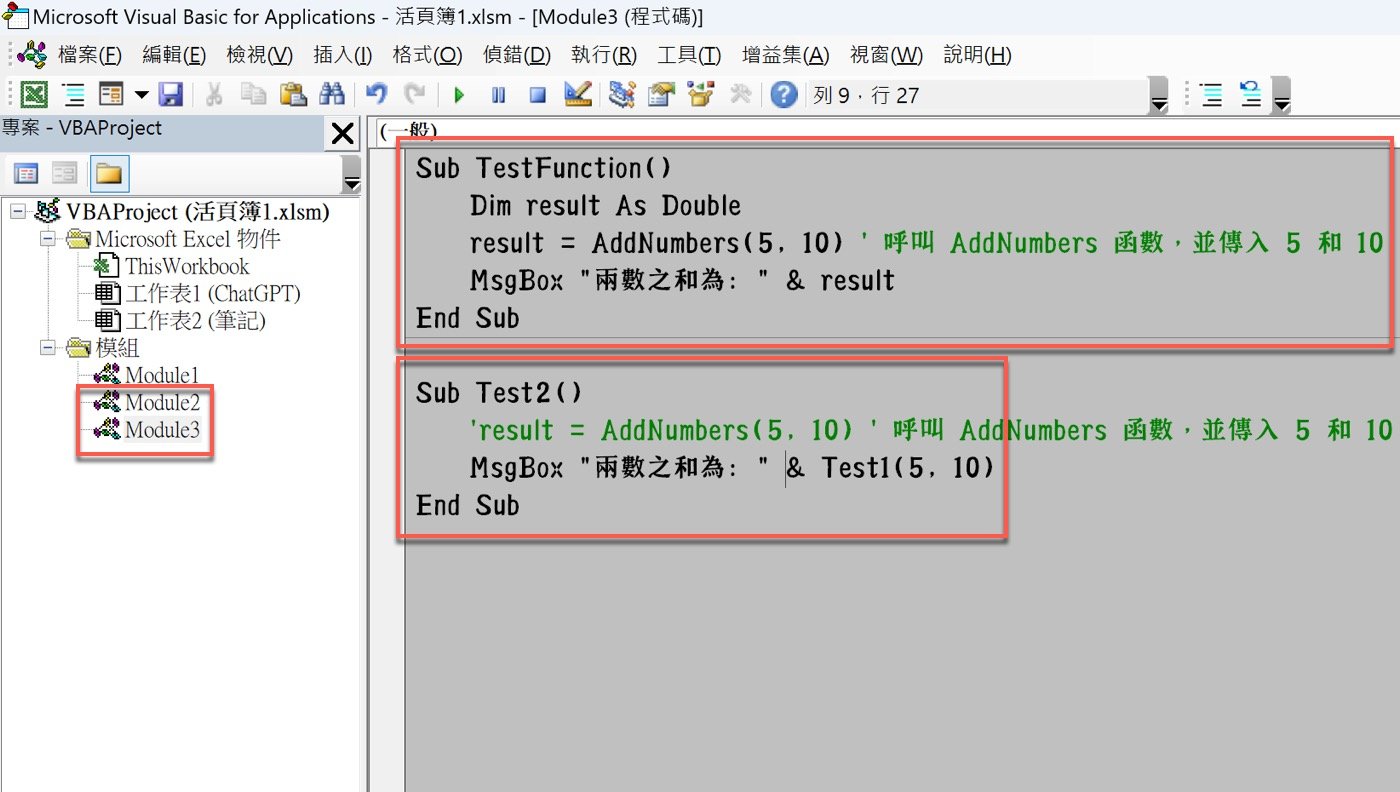
Task: Collapse the Microsoft Excel 物件 folder
Action: 47,239
